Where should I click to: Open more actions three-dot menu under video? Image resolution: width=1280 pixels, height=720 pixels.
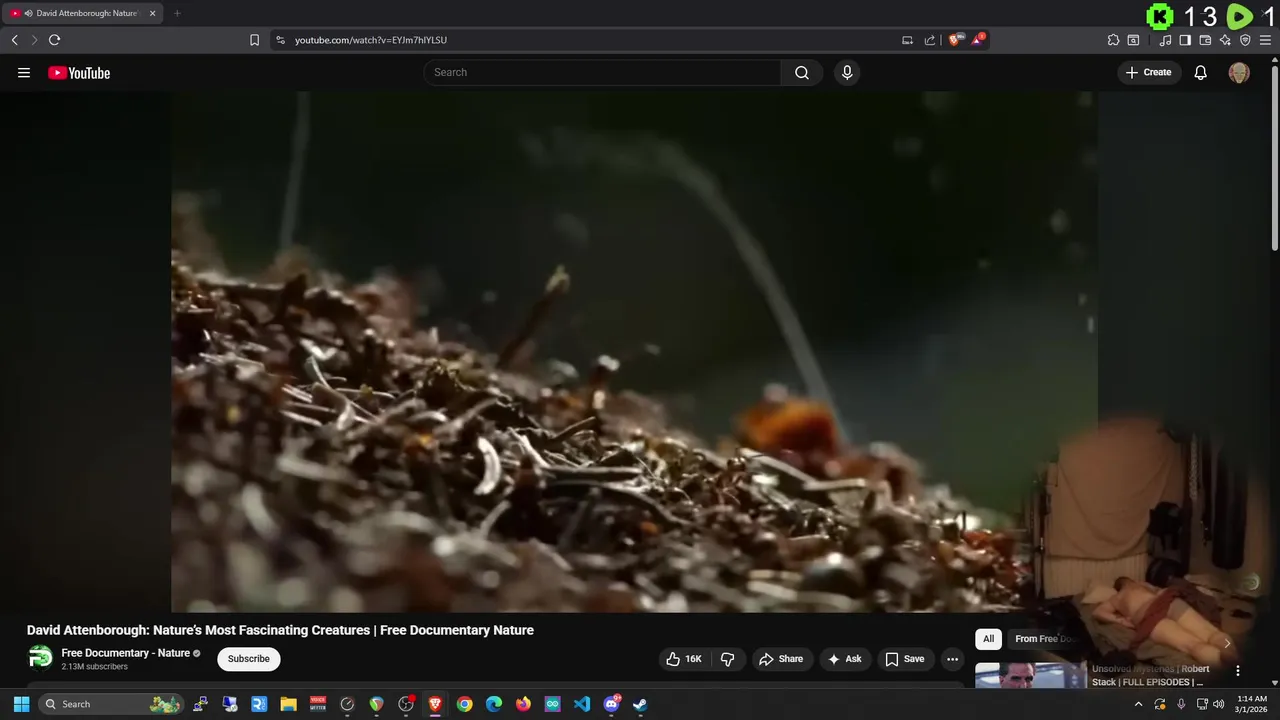pos(952,659)
